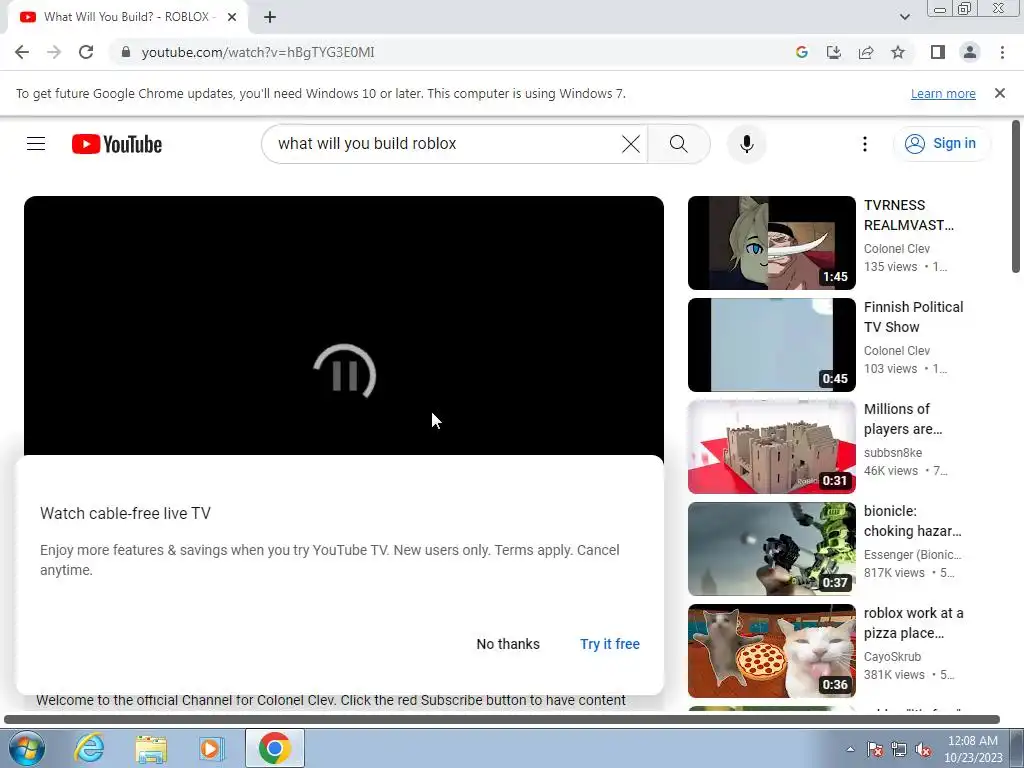
Task: Open Windows Media Player from taskbar
Action: [x=212, y=748]
